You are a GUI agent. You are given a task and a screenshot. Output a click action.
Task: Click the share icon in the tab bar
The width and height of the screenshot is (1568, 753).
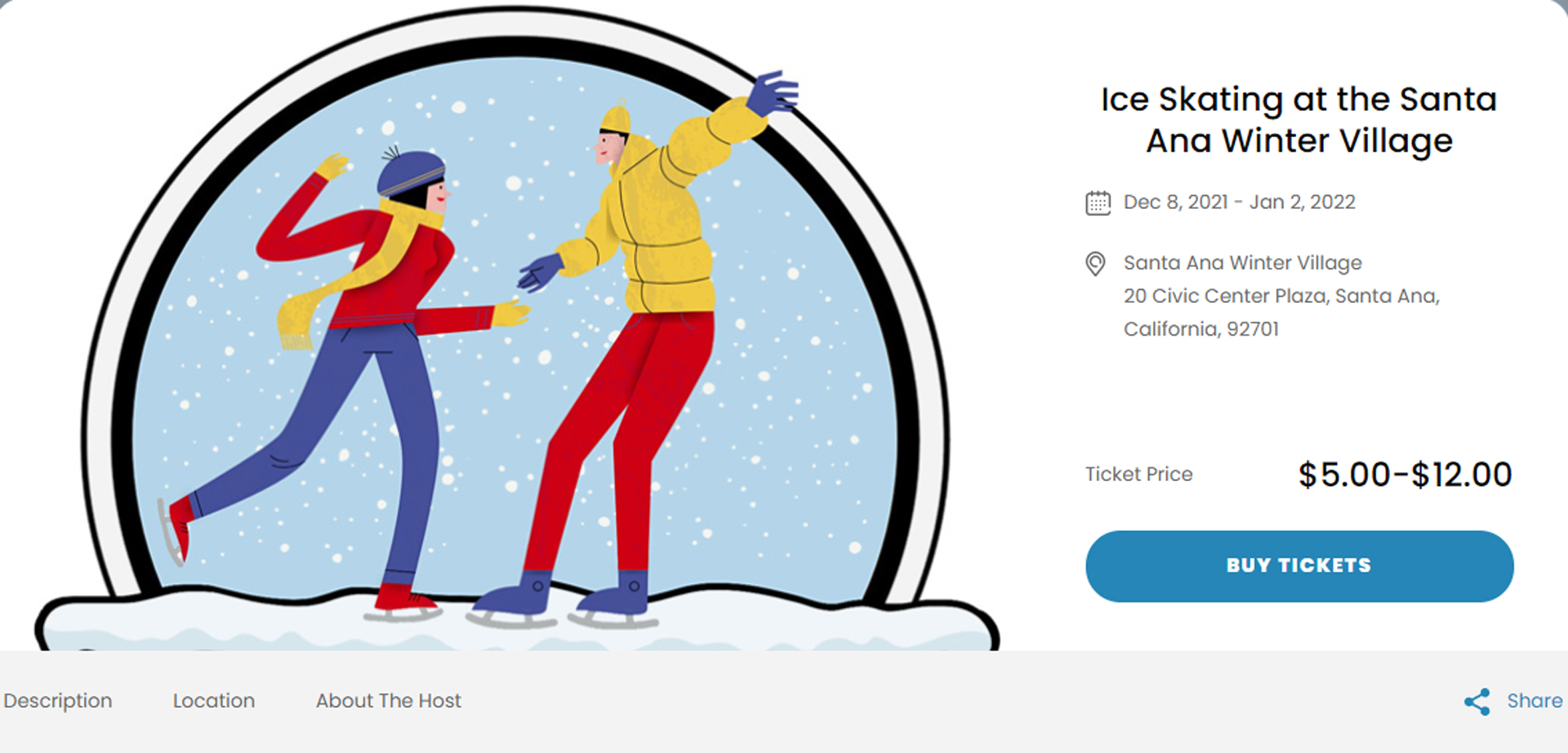tap(1477, 702)
